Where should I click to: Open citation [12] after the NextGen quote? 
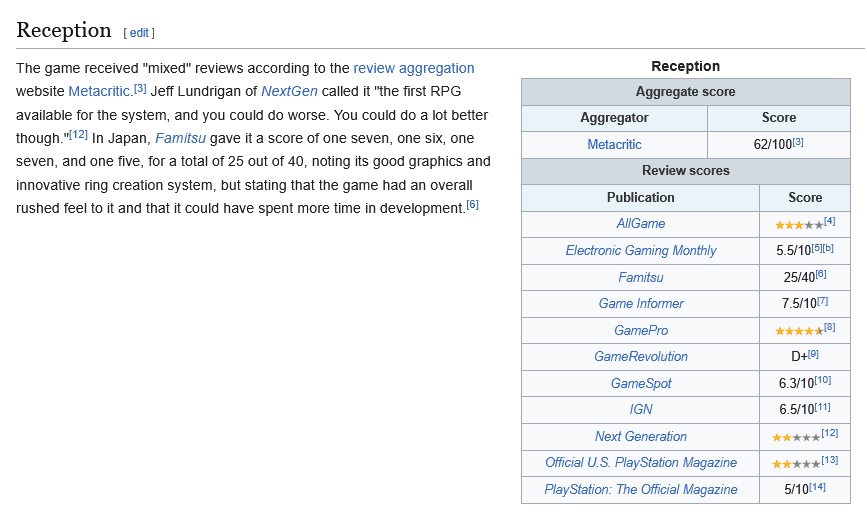pyautogui.click(x=79, y=134)
